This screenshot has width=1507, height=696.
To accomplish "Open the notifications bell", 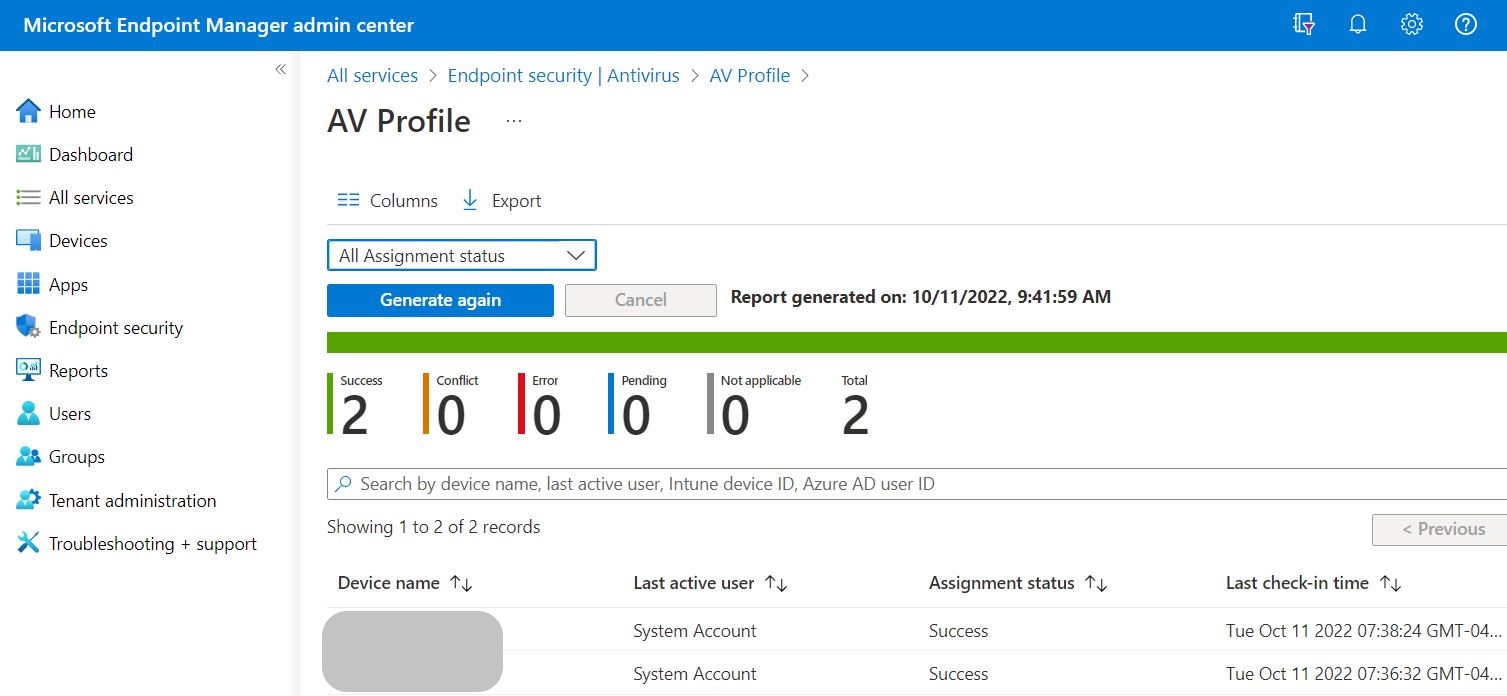I will pos(1358,25).
